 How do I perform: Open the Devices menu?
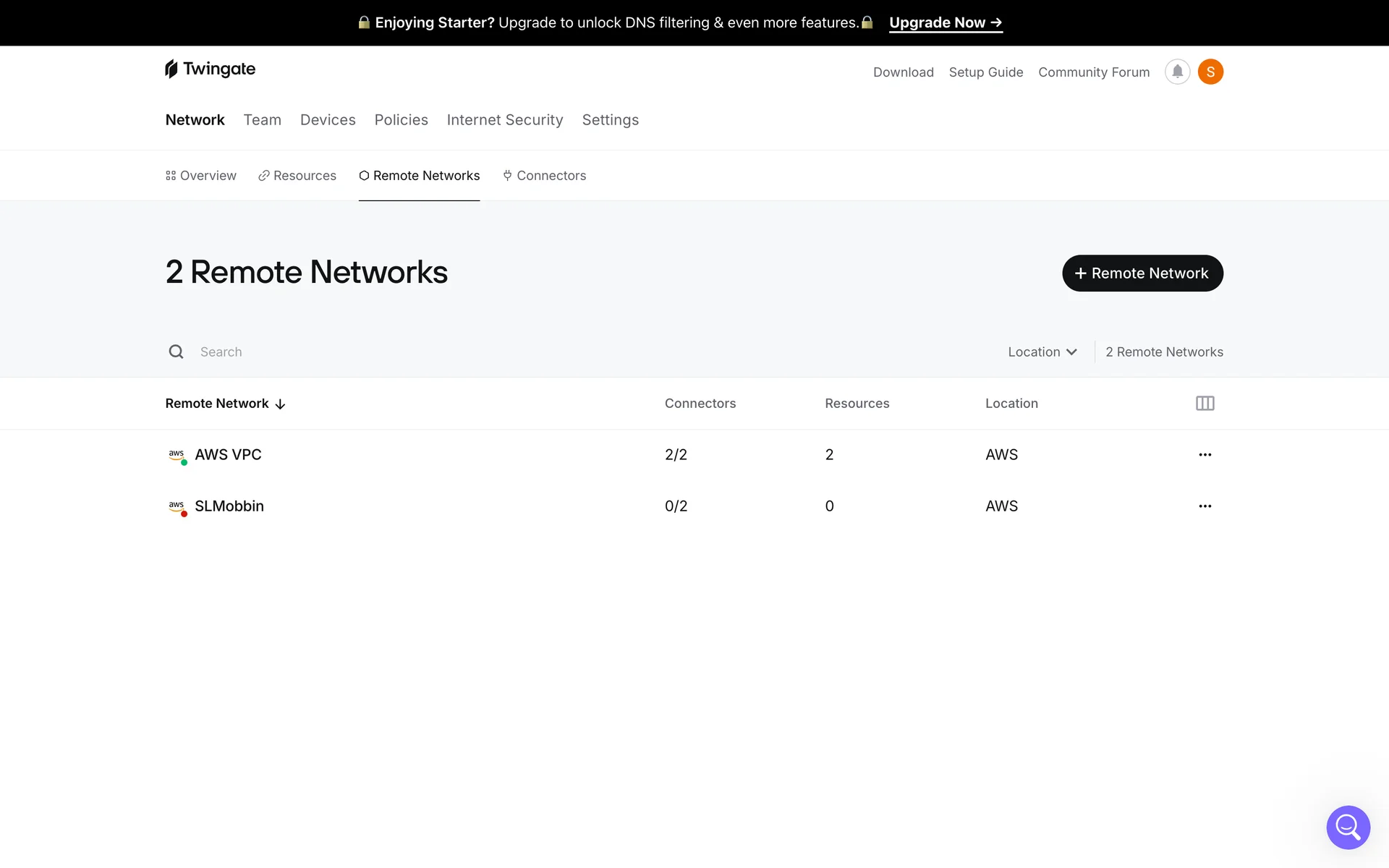pyautogui.click(x=328, y=120)
